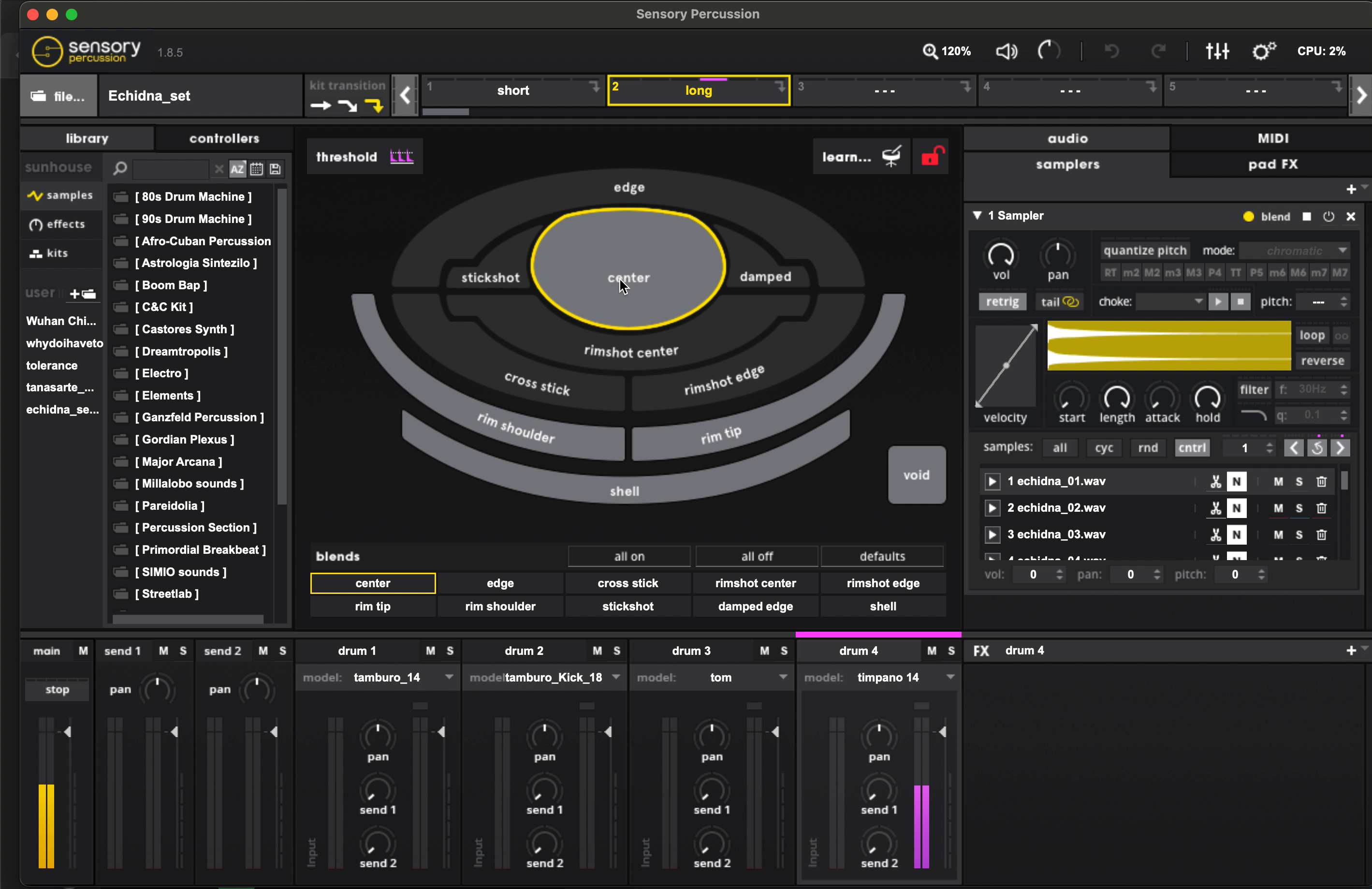Delete echidna_02.wav with trash icon
The image size is (1372, 889).
[x=1321, y=508]
